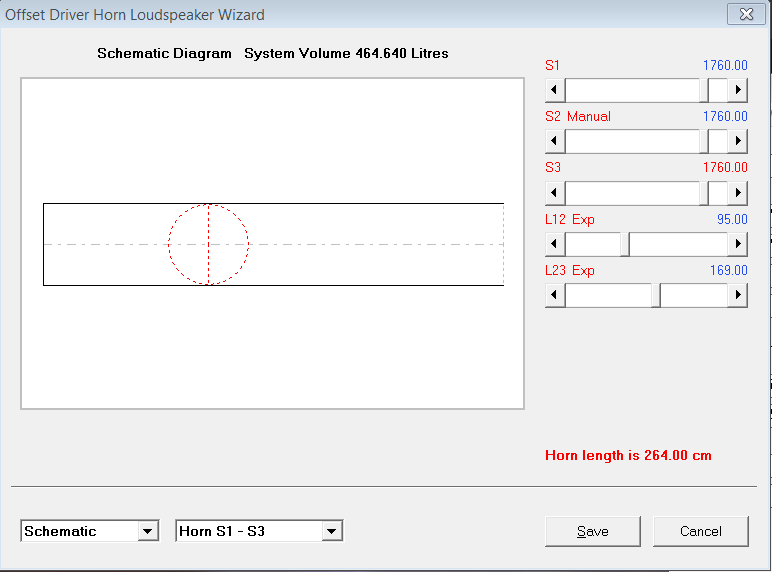The image size is (772, 572).
Task: Click the L12 slider left arrow
Action: point(555,244)
